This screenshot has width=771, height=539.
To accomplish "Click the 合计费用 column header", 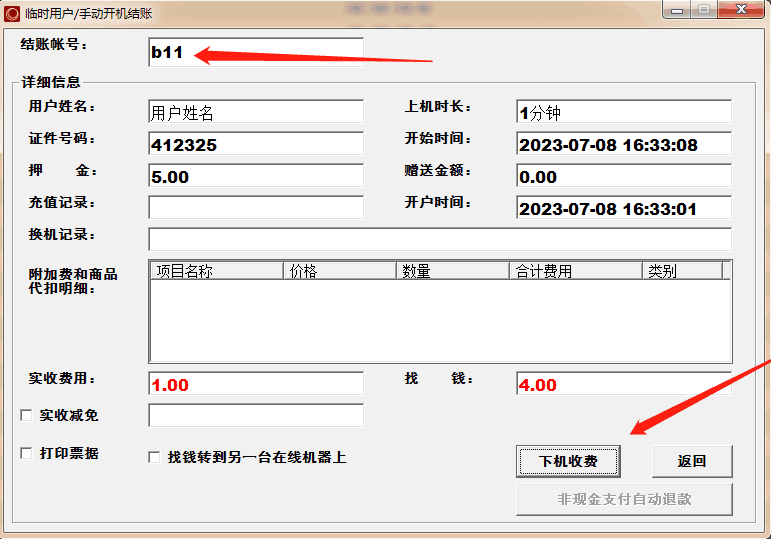I will 576,271.
